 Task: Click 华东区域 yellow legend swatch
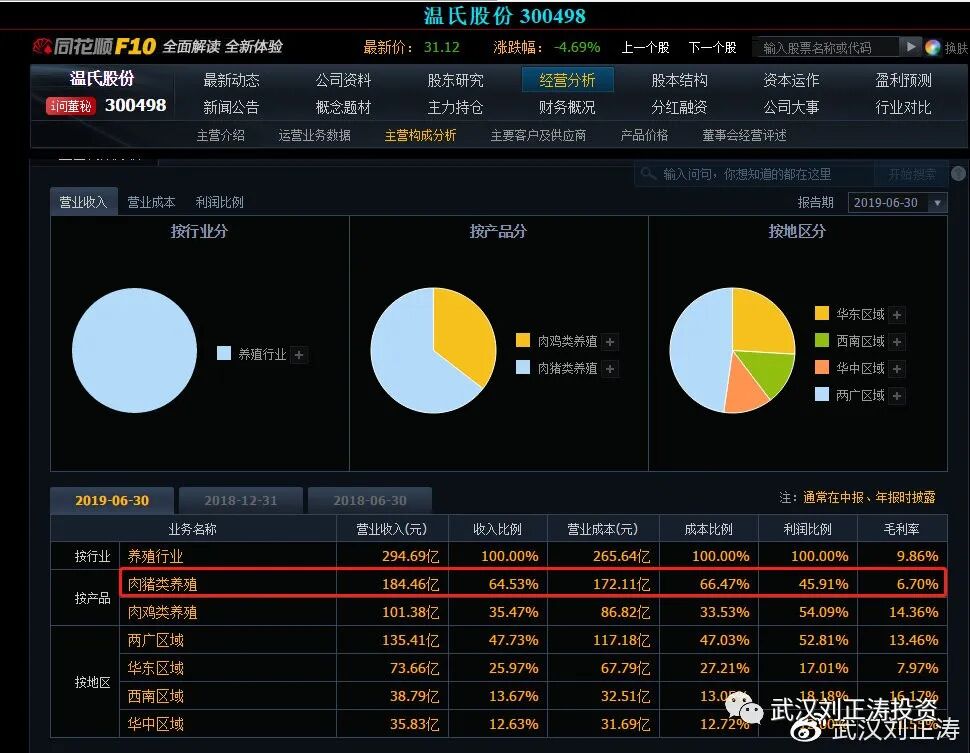[x=822, y=313]
